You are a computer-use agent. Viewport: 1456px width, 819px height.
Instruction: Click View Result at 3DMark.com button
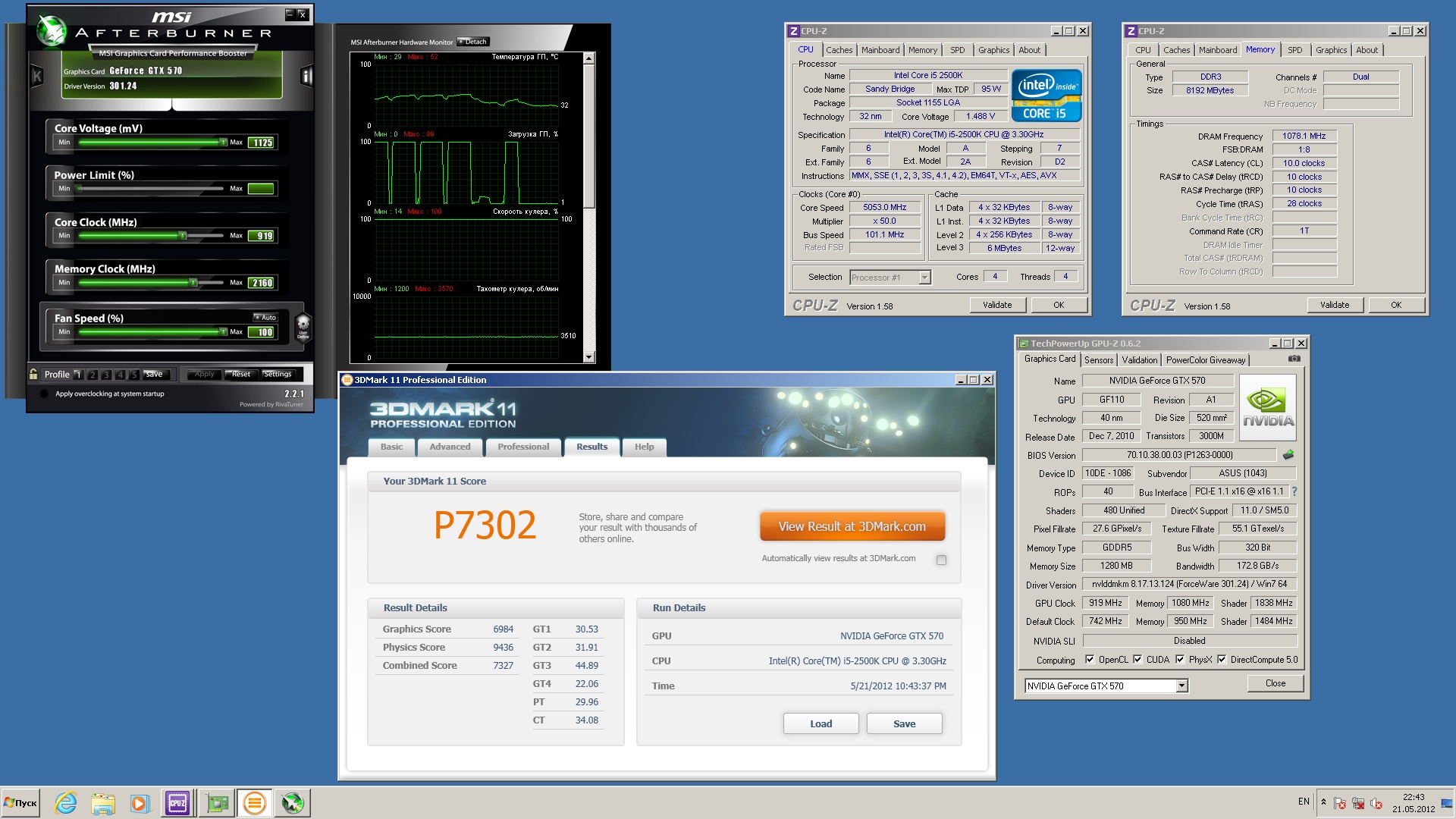(x=852, y=526)
